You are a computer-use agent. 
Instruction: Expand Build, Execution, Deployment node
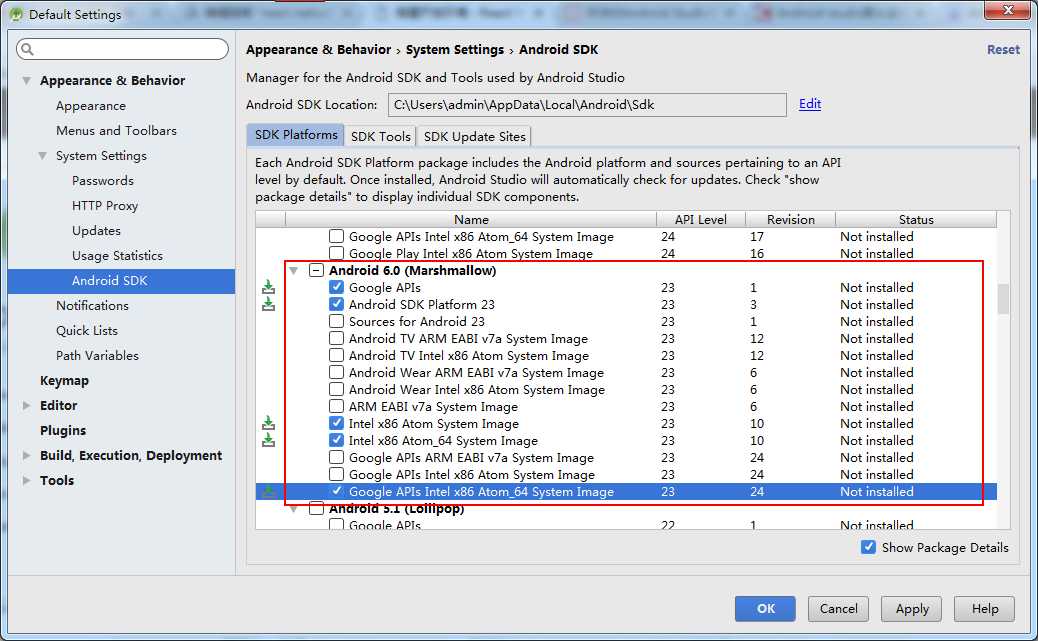26,456
